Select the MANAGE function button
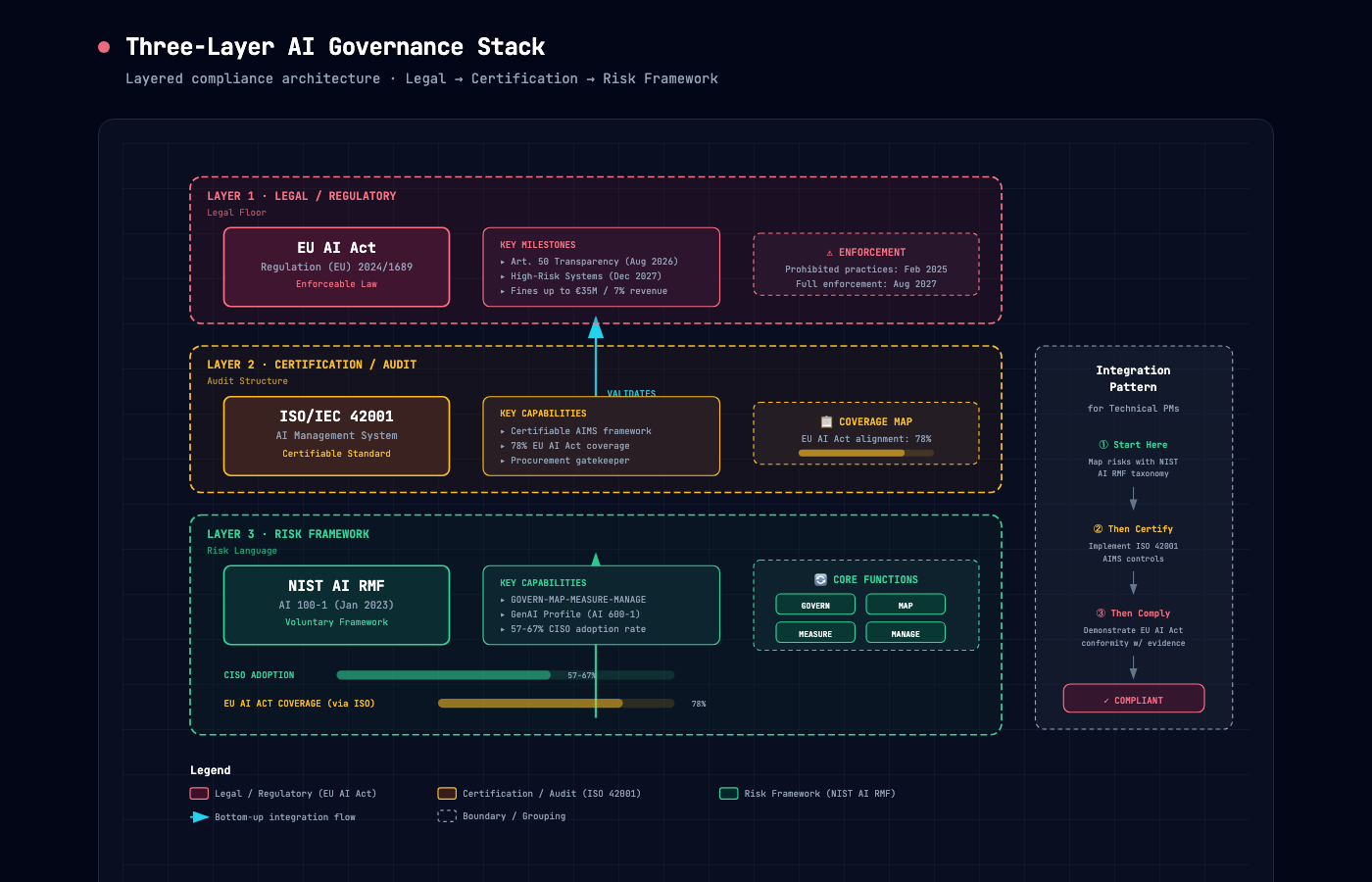This screenshot has height=882, width=1372. pyautogui.click(x=906, y=633)
